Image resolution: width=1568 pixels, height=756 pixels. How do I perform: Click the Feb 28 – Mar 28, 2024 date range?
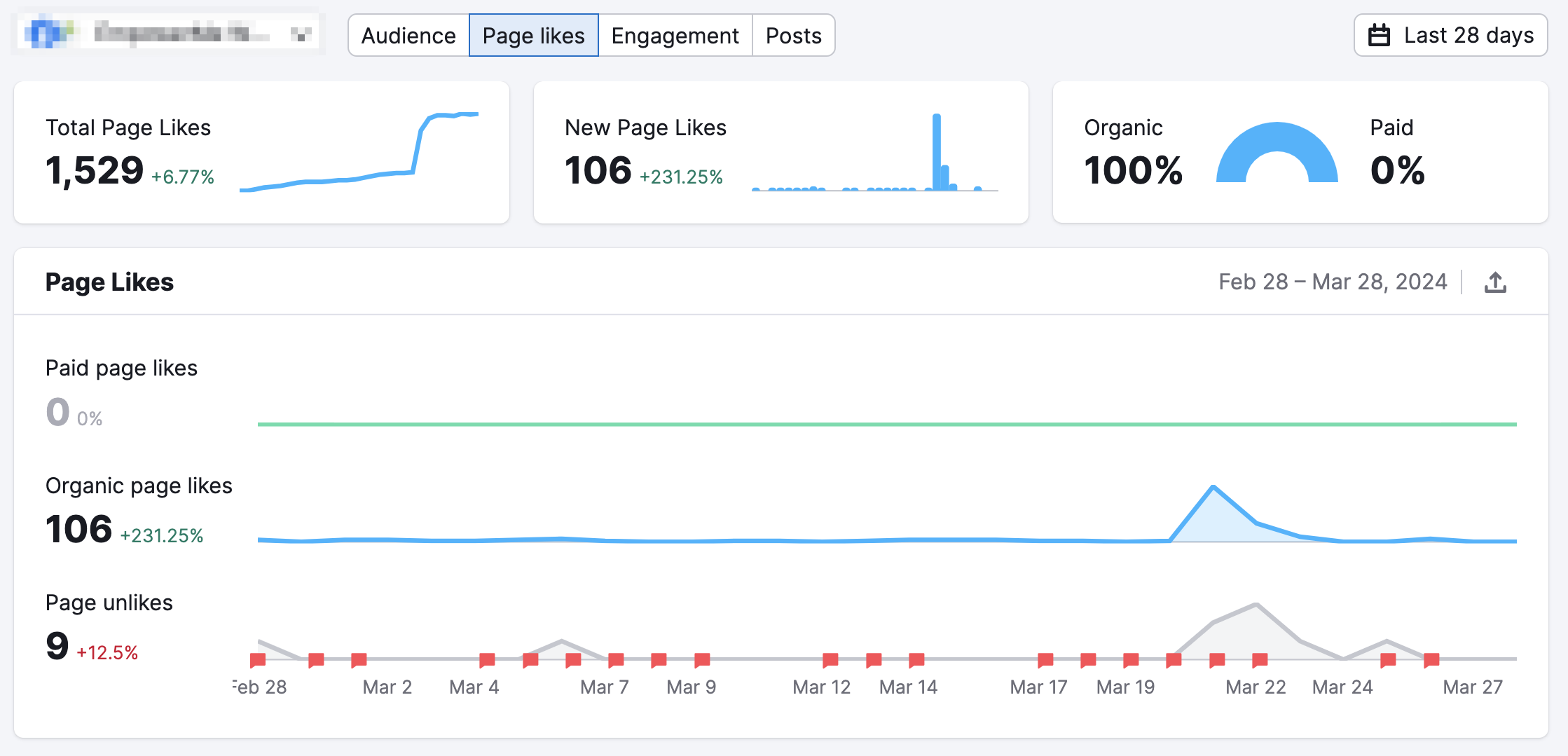coord(1333,282)
